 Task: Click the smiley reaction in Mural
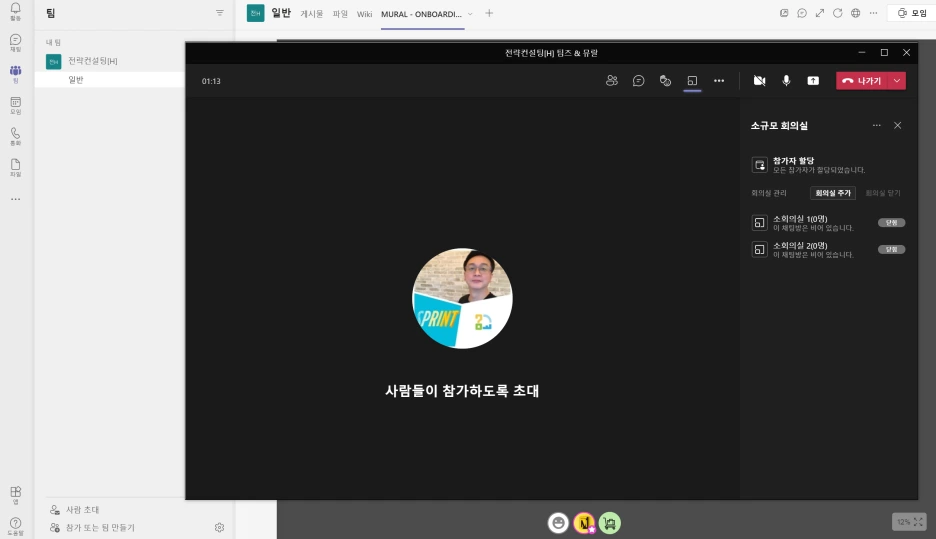pos(558,523)
